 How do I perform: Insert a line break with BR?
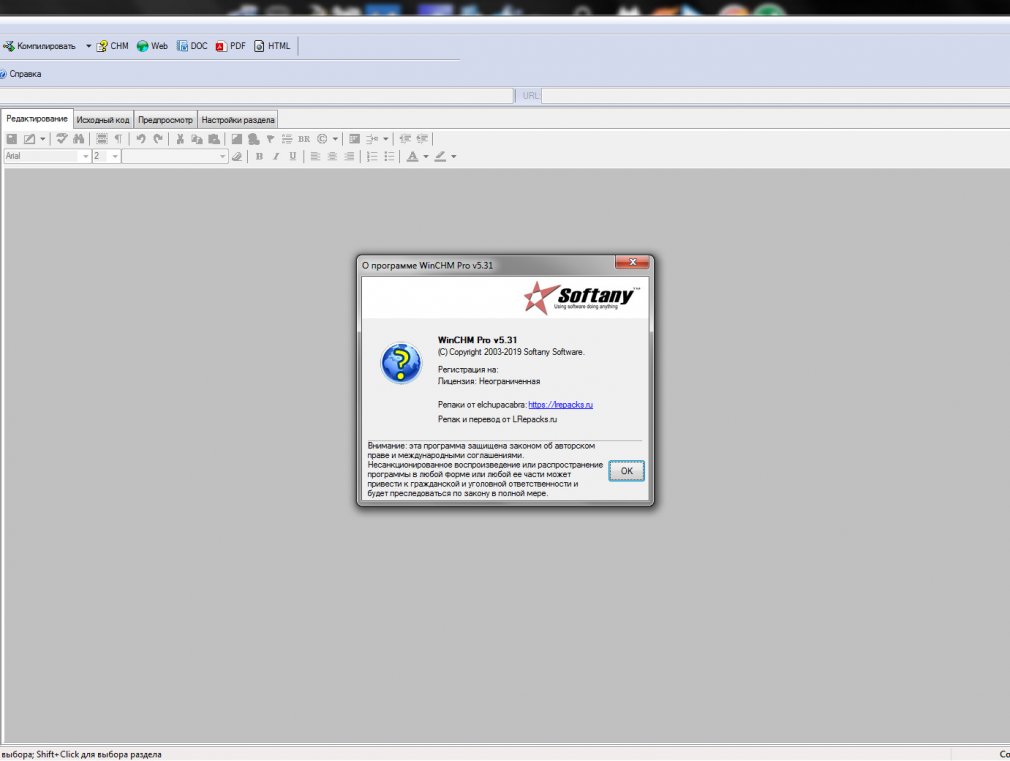point(304,139)
